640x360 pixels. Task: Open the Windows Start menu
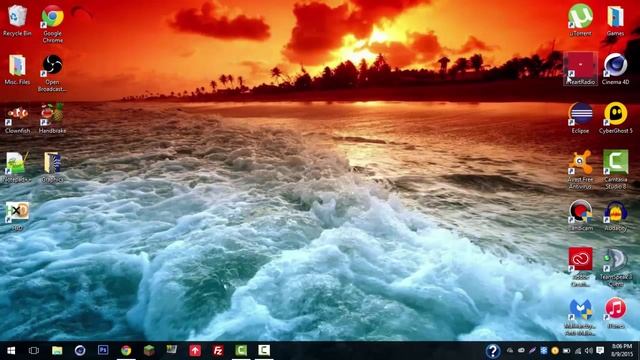click(11, 351)
